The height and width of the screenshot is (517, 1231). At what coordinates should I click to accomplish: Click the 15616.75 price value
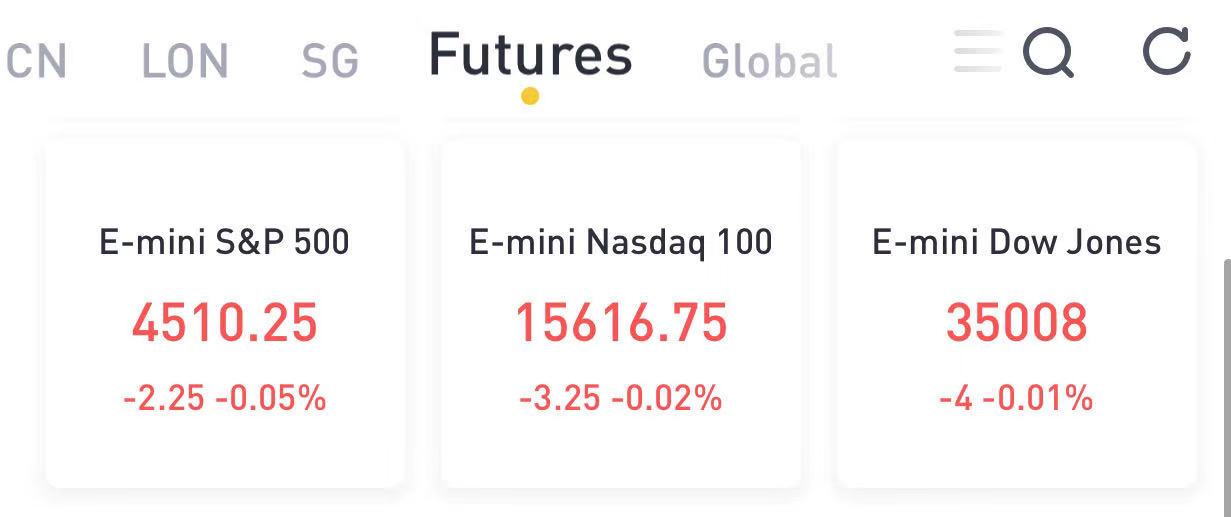(x=621, y=323)
